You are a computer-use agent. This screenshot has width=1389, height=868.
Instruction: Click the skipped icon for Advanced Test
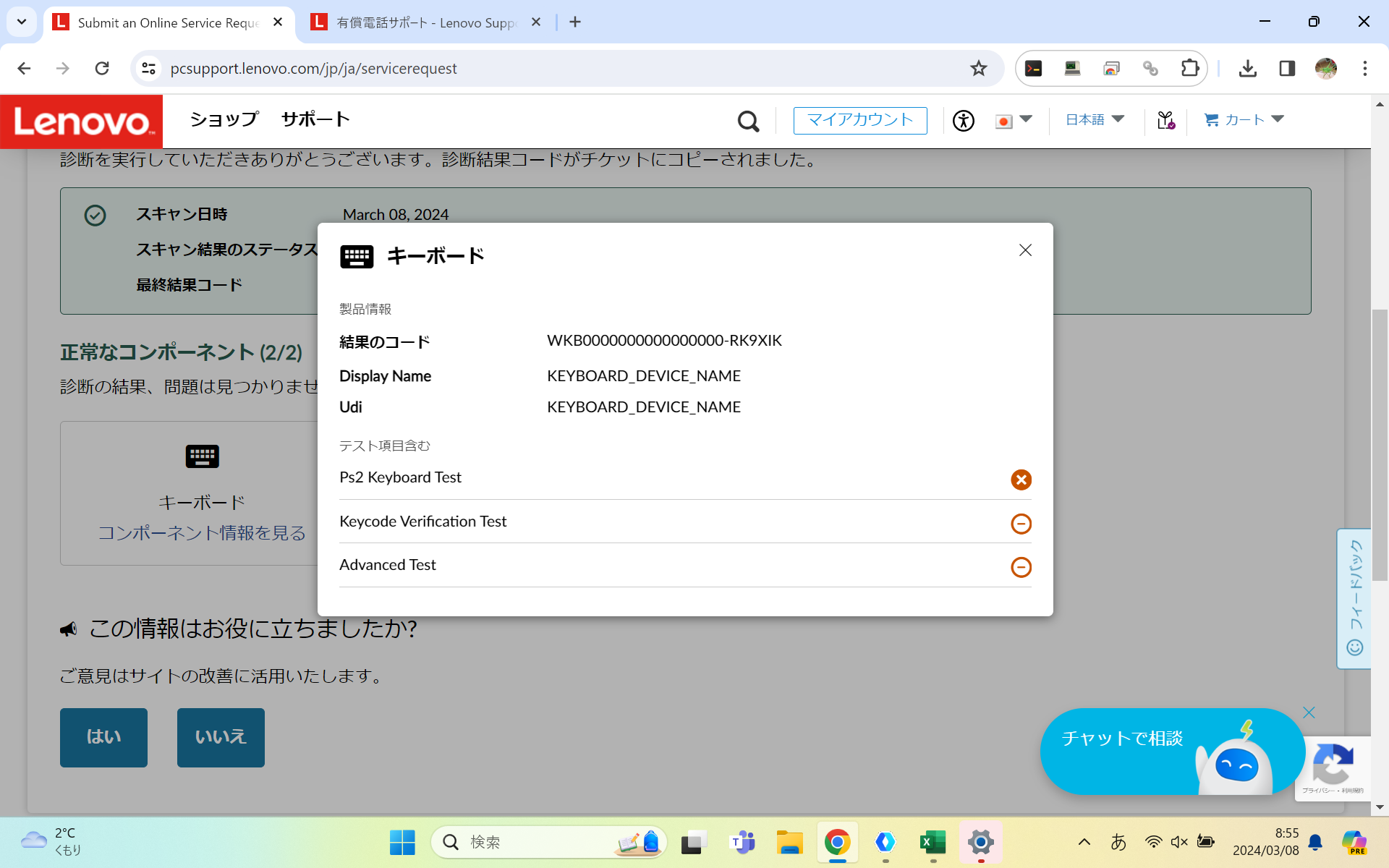point(1021,567)
